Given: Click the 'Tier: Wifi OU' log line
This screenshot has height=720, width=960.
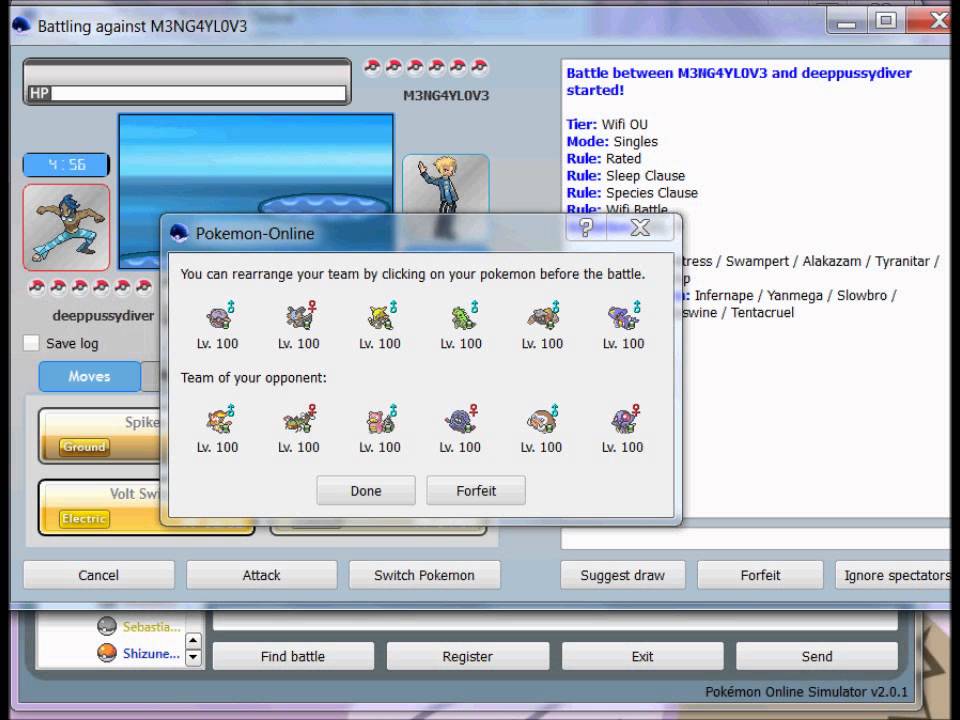Looking at the screenshot, I should point(607,124).
